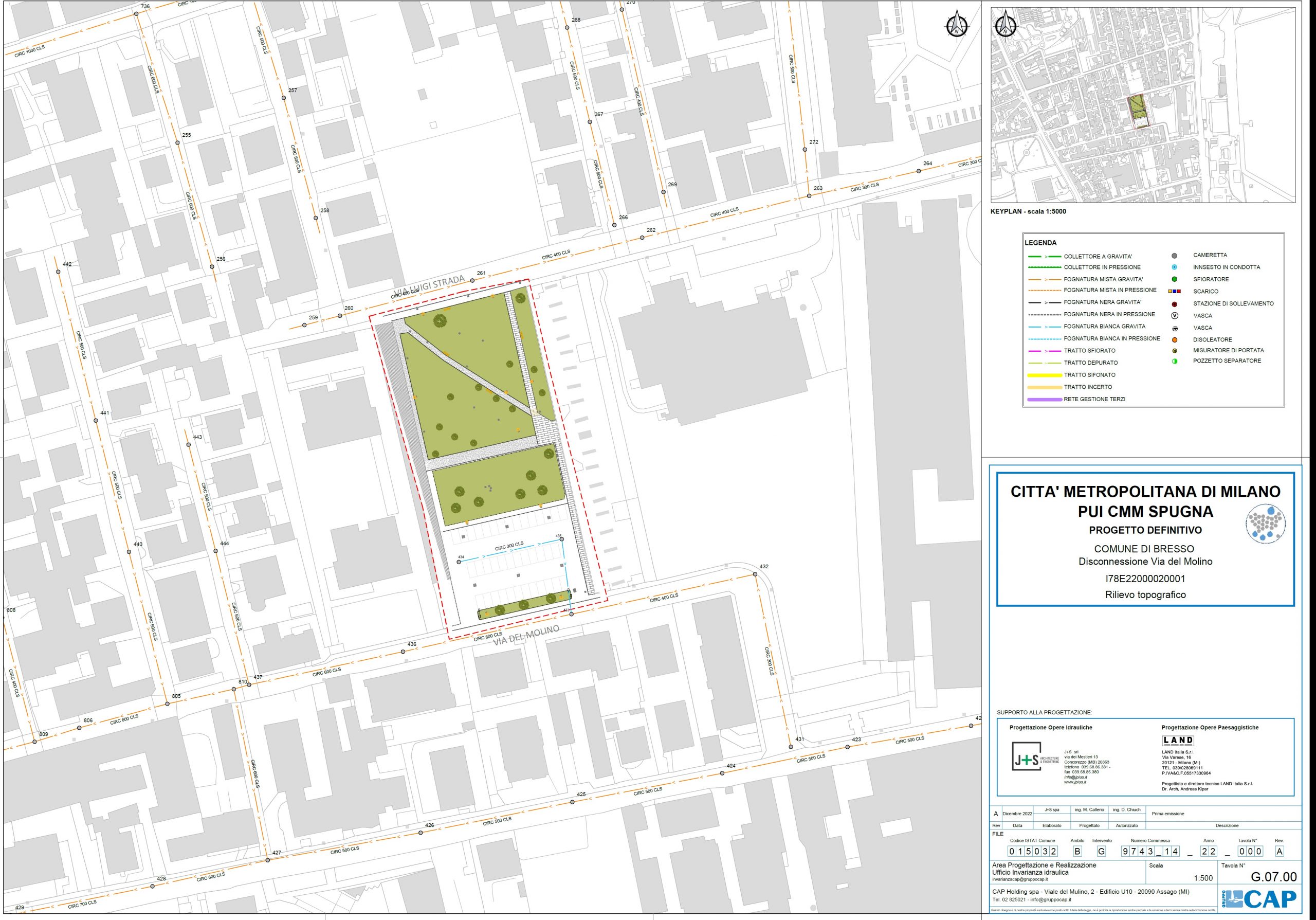Image resolution: width=1316 pixels, height=920 pixels.
Task: Click the green Sfioratore legend circle
Action: [x=1175, y=279]
